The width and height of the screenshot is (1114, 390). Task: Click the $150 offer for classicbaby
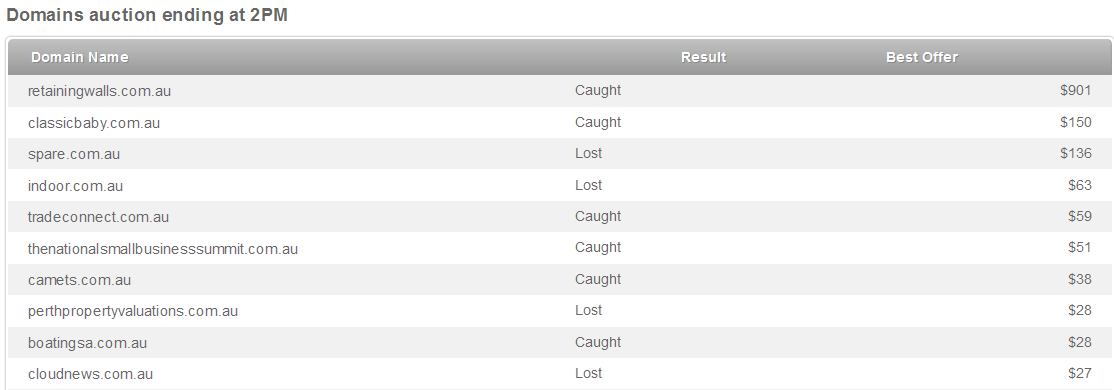point(1076,122)
